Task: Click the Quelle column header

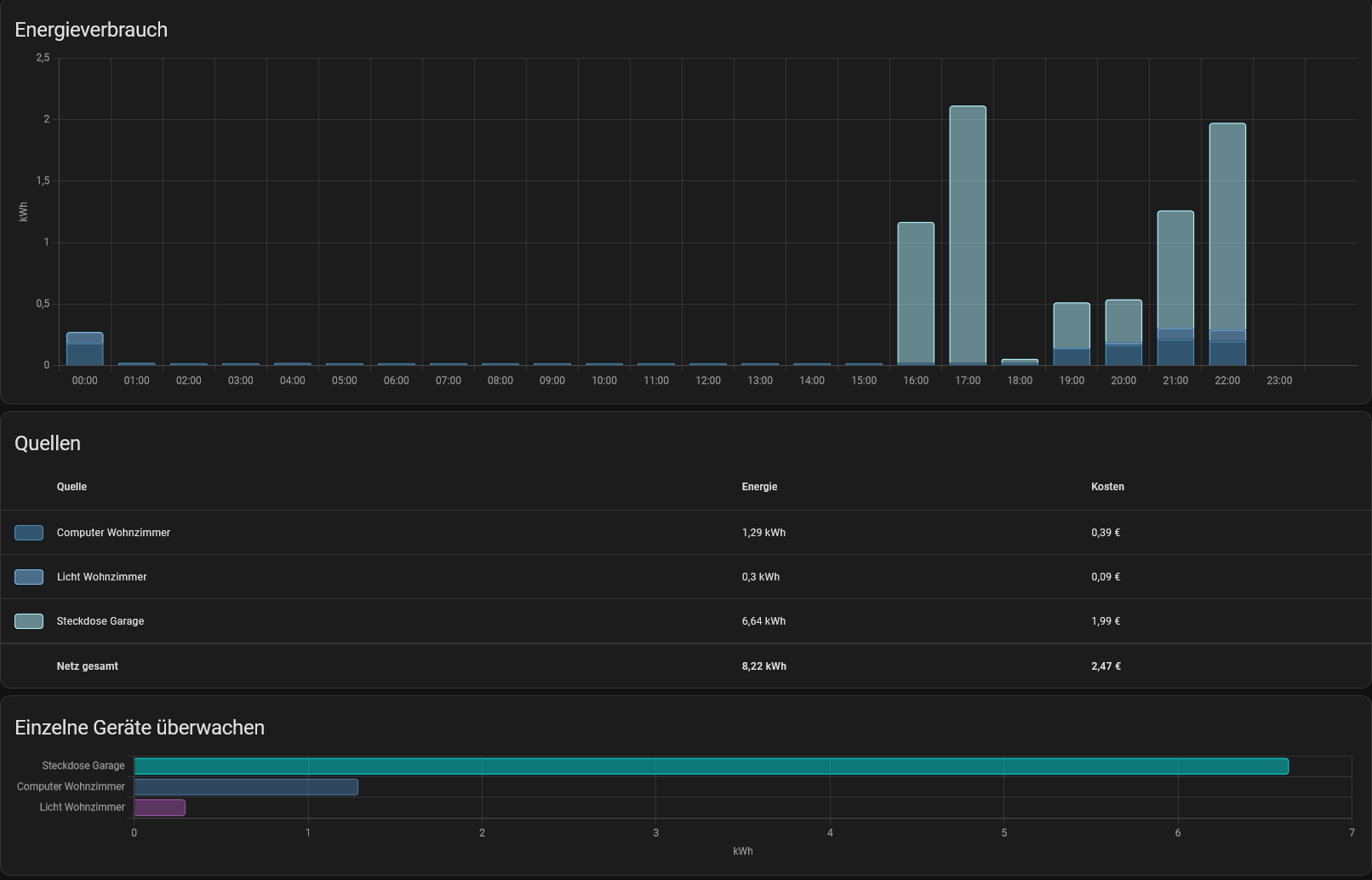Action: 71,487
